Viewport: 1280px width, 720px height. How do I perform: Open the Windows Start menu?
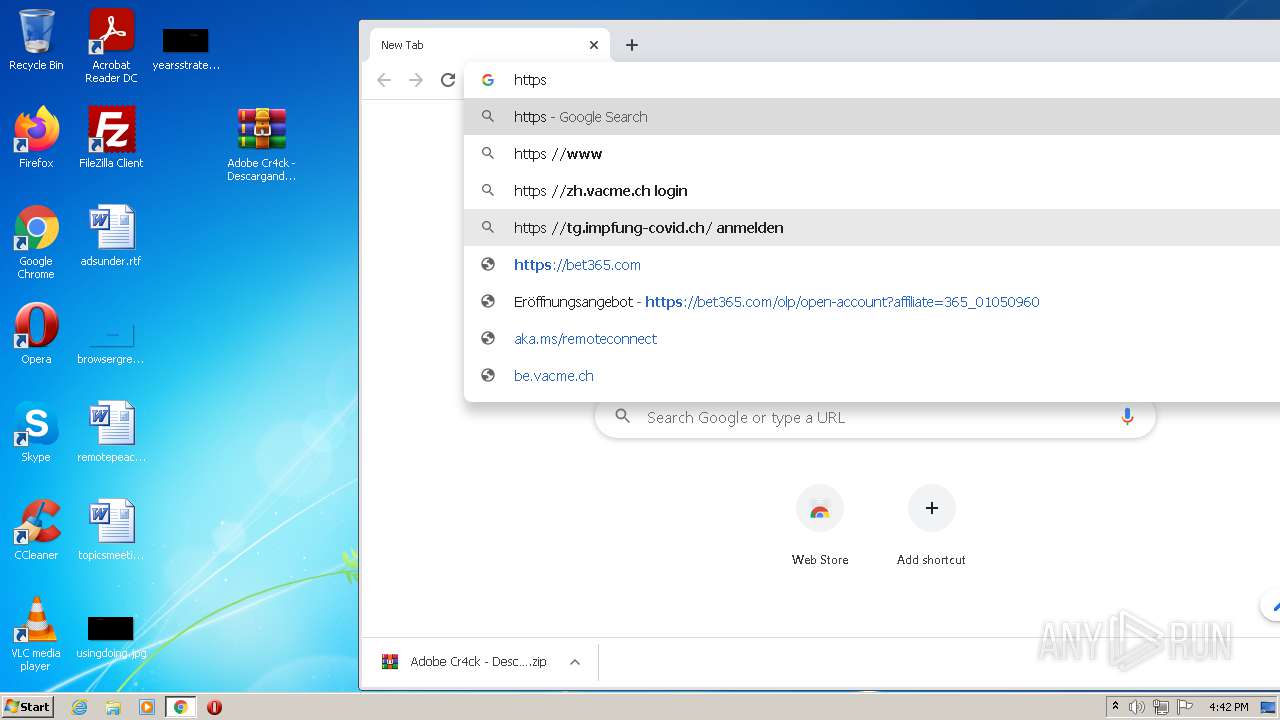(x=28, y=707)
